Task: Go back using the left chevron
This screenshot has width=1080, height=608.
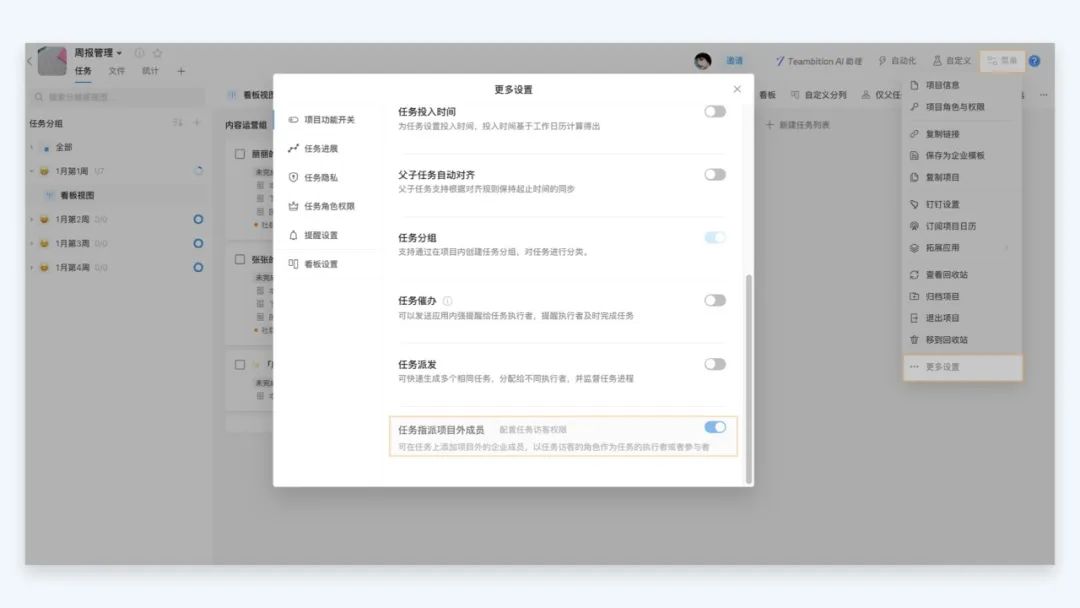Action: tap(30, 61)
